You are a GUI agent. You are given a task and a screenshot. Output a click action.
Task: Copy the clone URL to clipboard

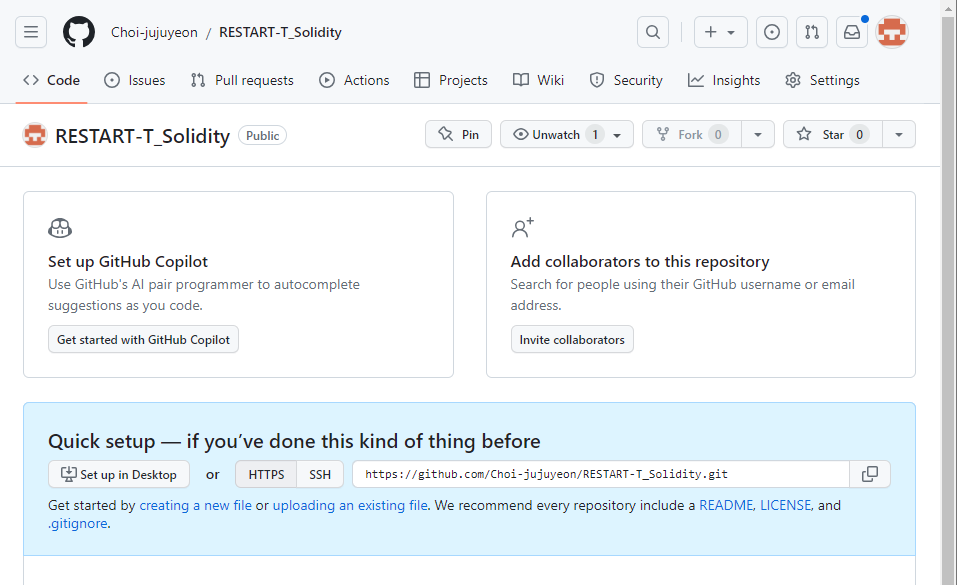coord(870,474)
